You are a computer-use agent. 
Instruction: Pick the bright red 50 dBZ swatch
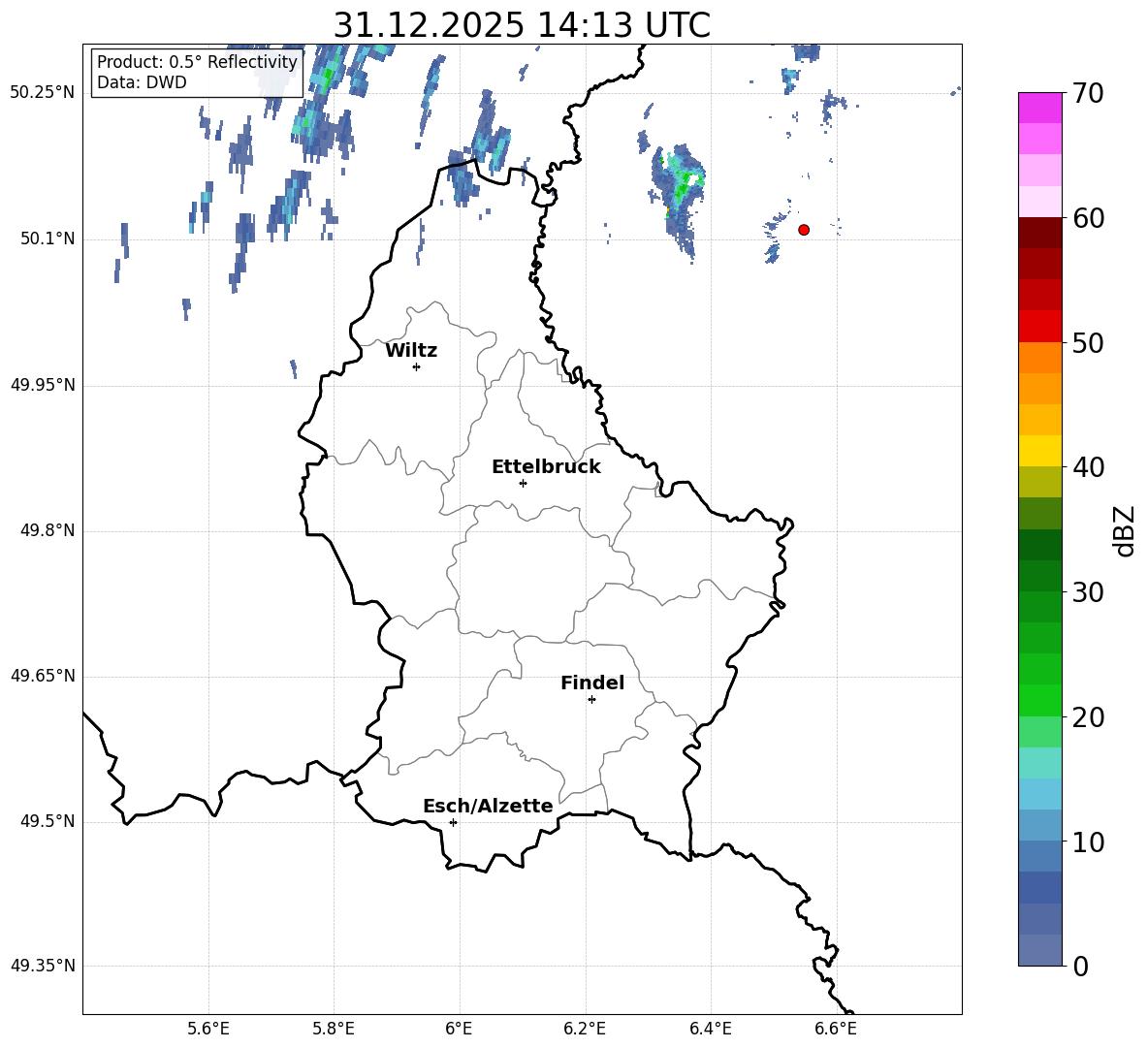1040,326
